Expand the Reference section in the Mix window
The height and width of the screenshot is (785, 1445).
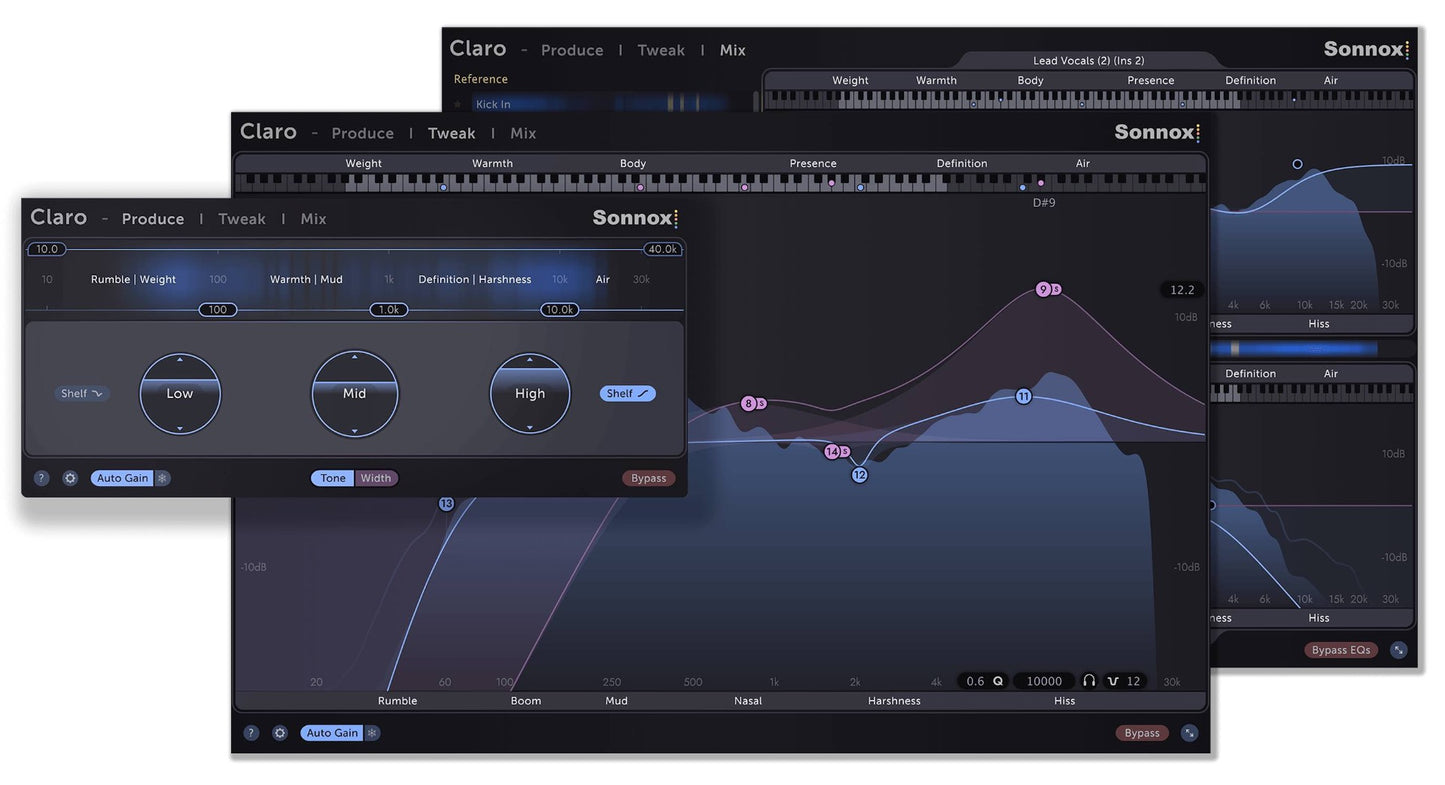click(480, 78)
